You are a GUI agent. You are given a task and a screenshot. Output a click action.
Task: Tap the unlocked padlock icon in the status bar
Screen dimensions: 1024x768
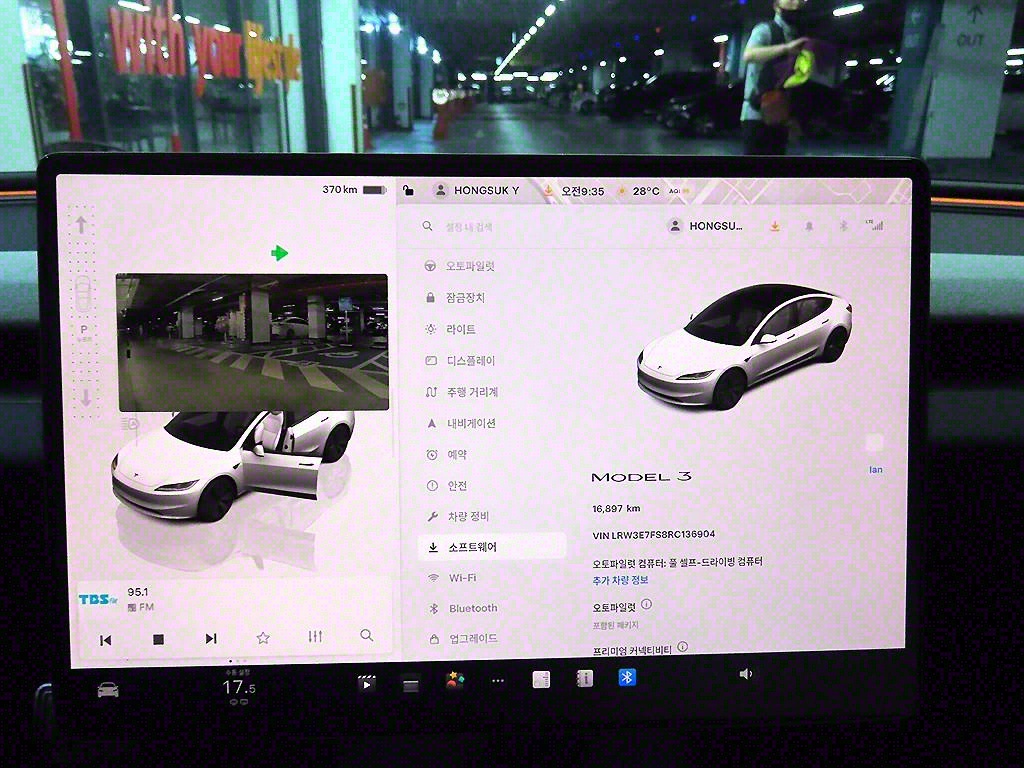click(408, 190)
